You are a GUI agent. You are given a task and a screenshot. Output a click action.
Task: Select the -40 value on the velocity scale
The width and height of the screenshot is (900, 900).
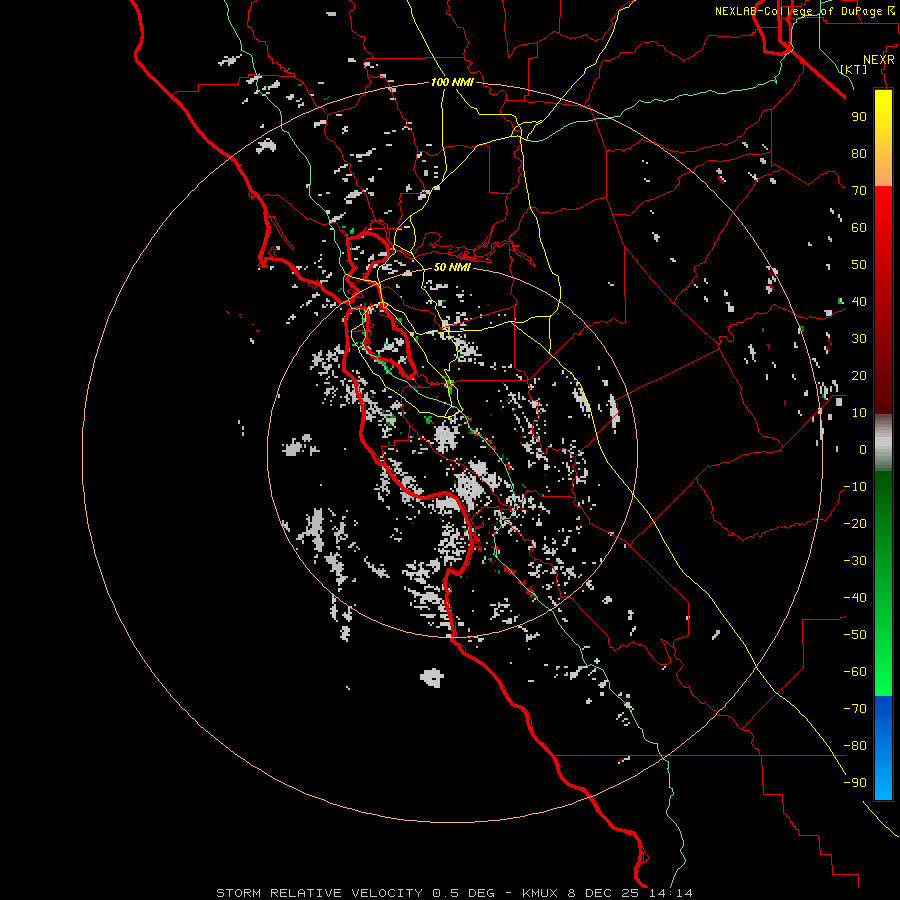[x=855, y=598]
